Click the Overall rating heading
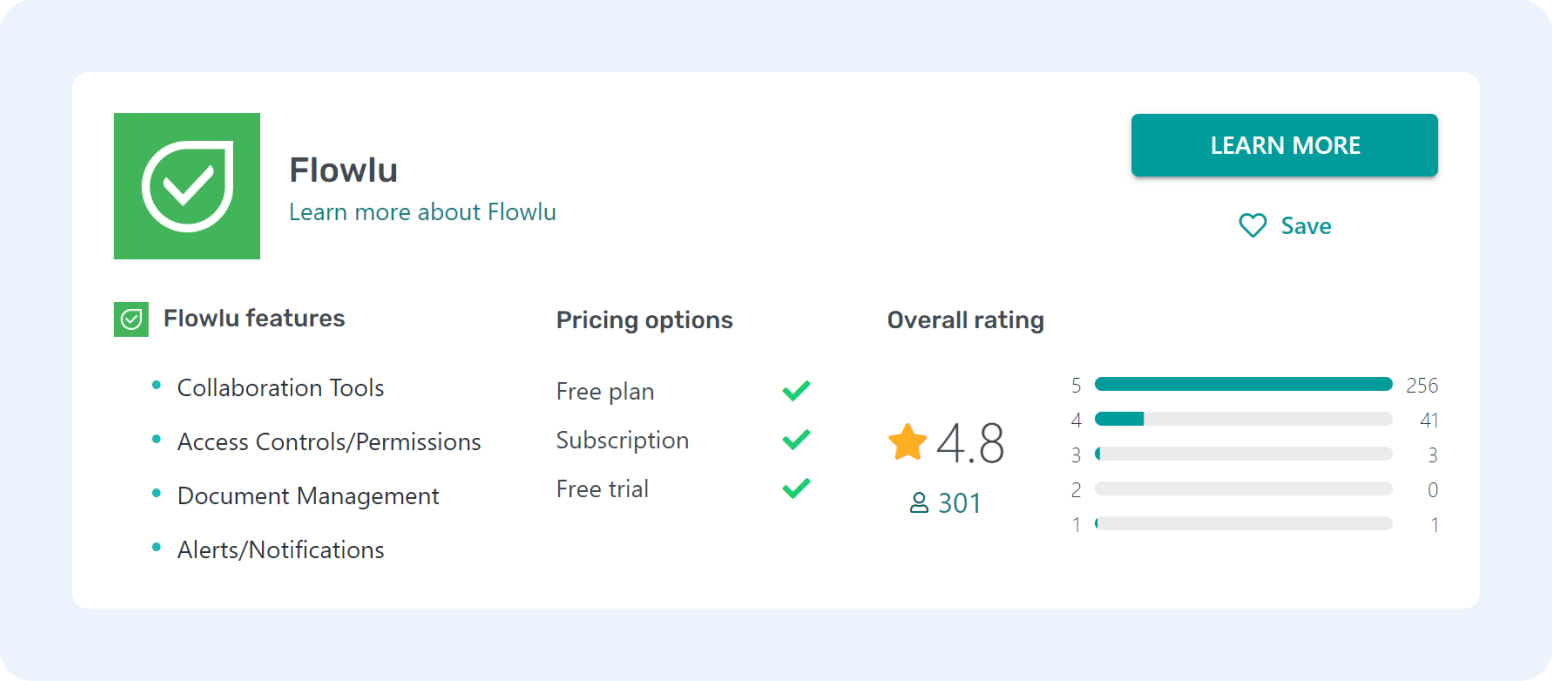The image size is (1552, 681). (x=965, y=320)
